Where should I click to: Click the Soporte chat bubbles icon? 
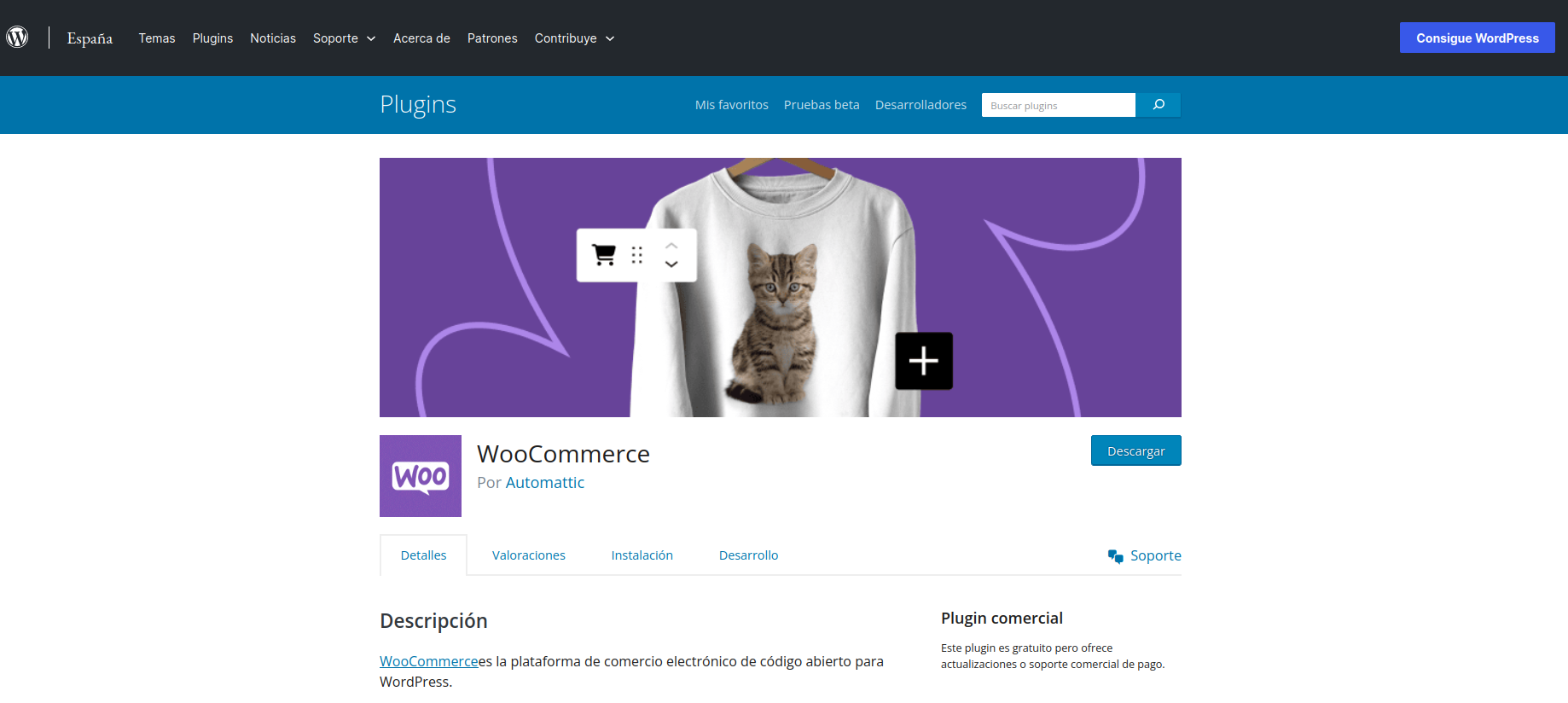[x=1115, y=556]
